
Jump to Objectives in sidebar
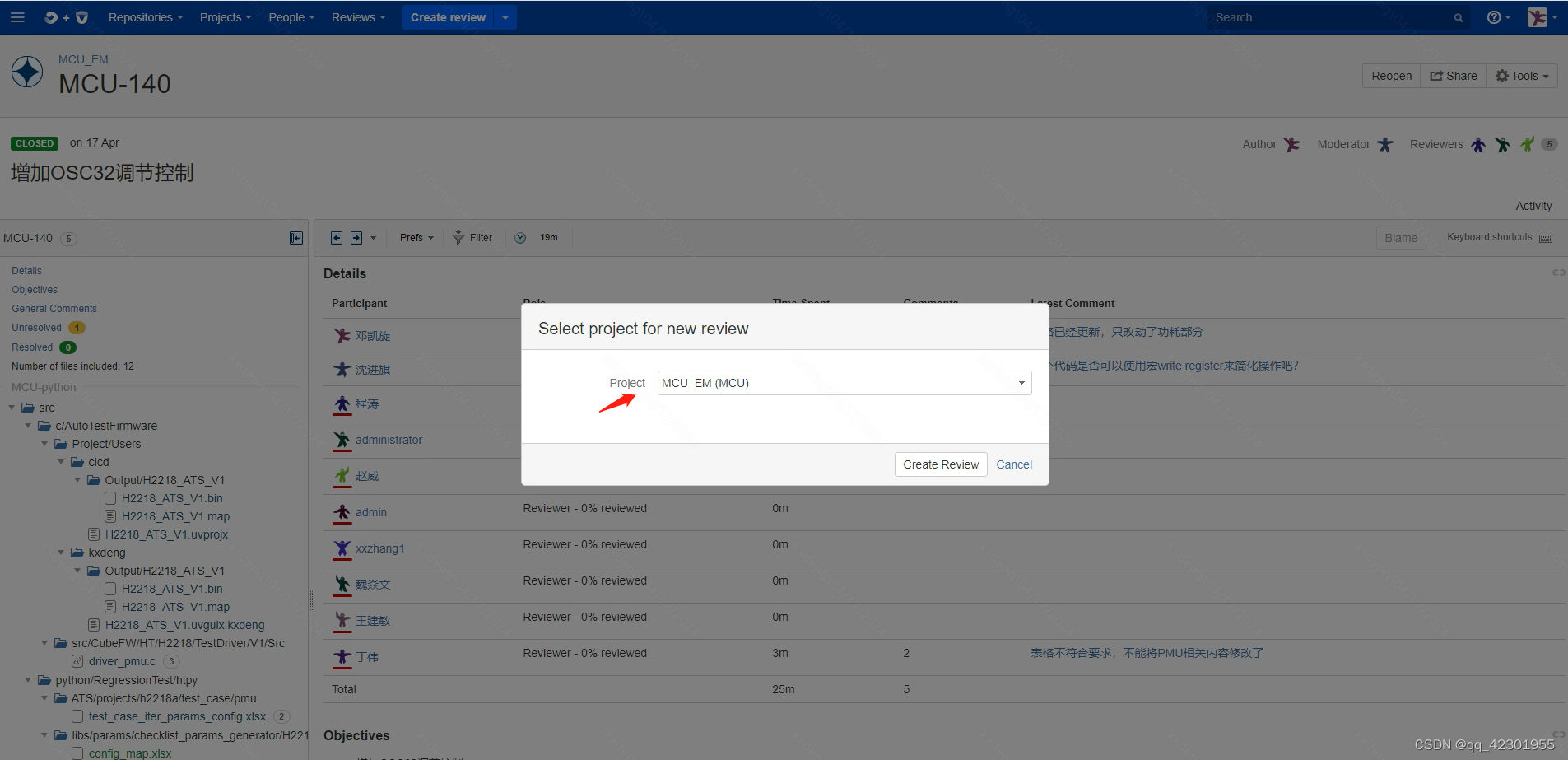pos(35,290)
